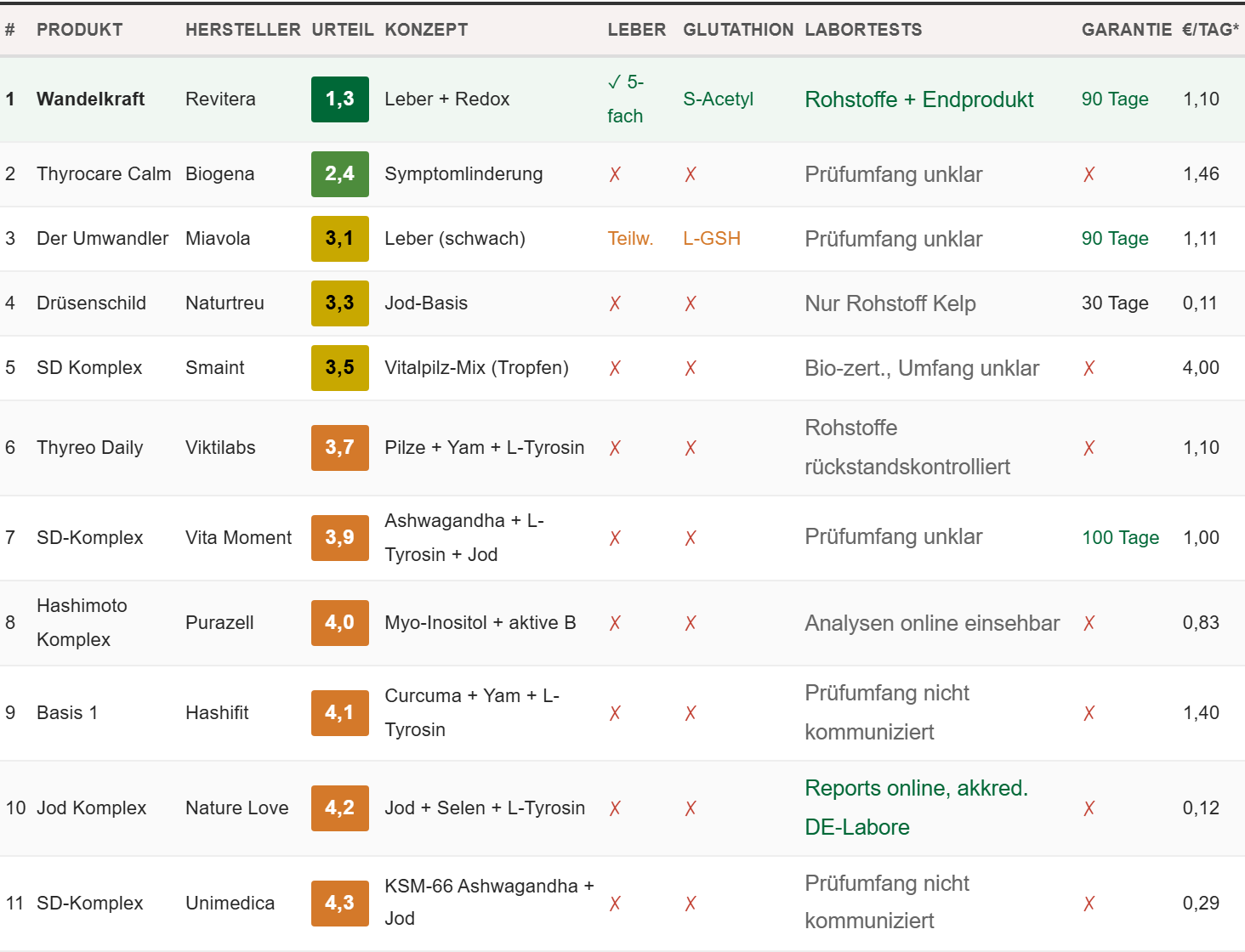Image resolution: width=1245 pixels, height=952 pixels.
Task: Click the Leber X mark in Vita Moment row
Action: 615,538
